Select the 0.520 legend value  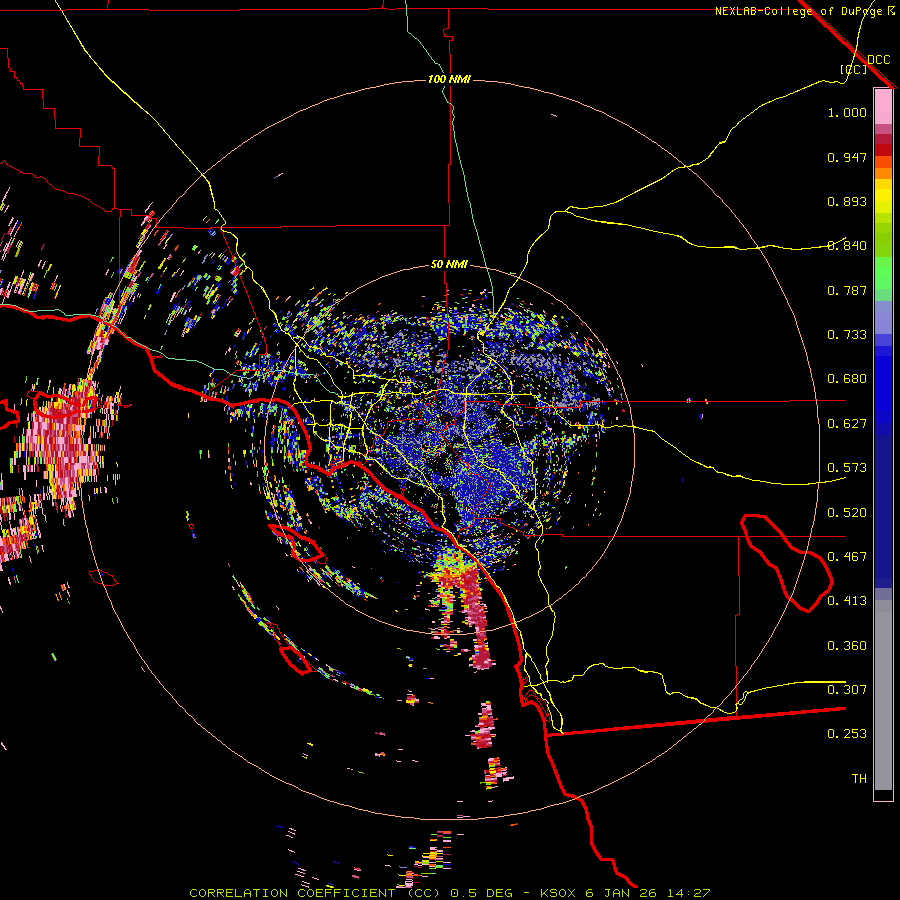coord(847,513)
